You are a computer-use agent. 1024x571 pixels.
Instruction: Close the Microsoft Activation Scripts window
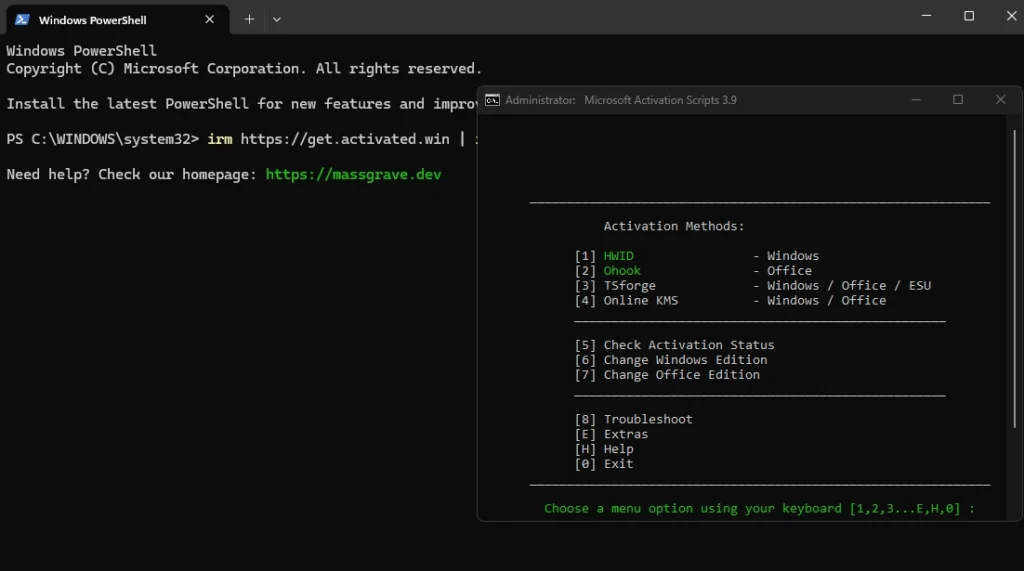[x=1000, y=100]
